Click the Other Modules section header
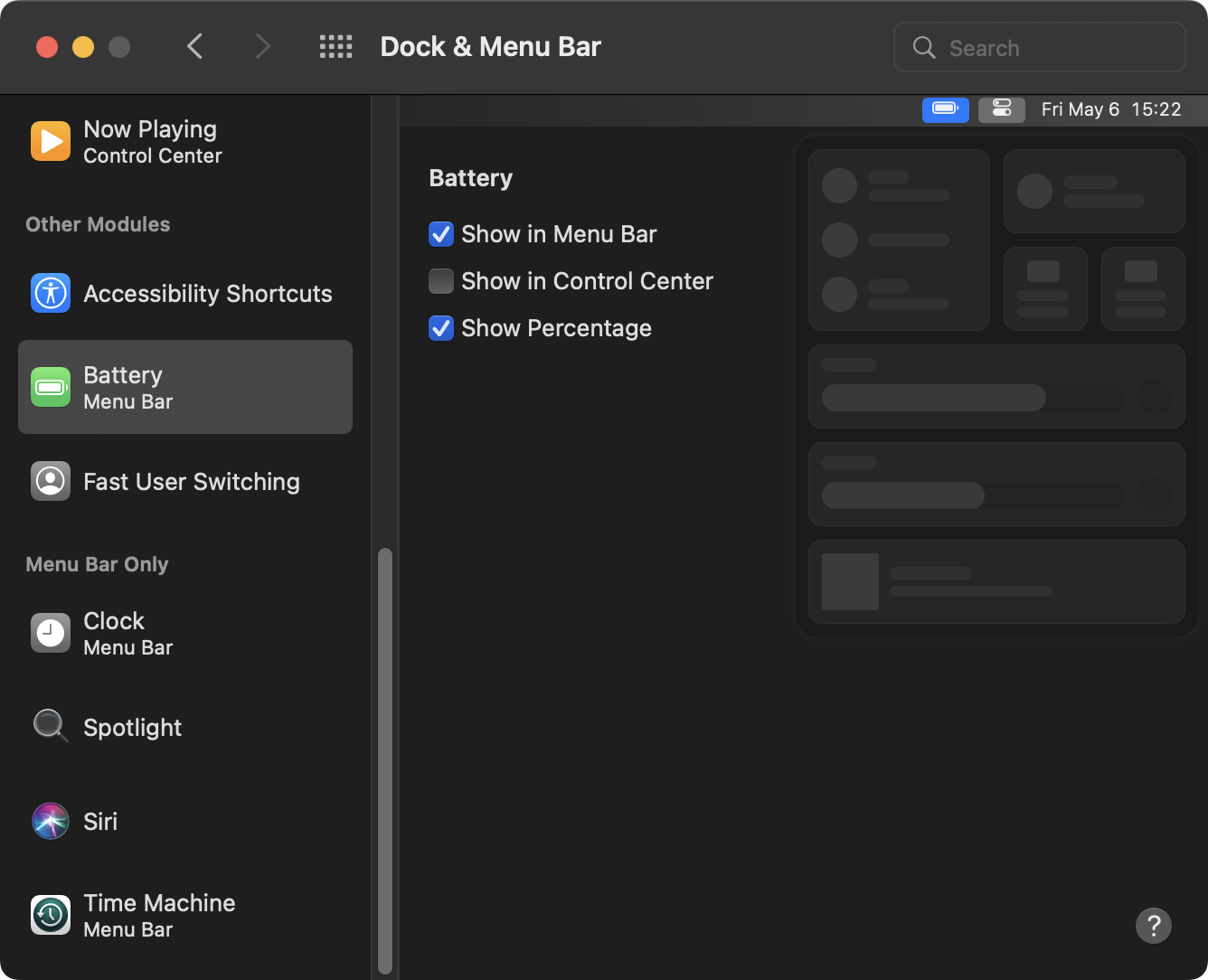 pos(98,224)
